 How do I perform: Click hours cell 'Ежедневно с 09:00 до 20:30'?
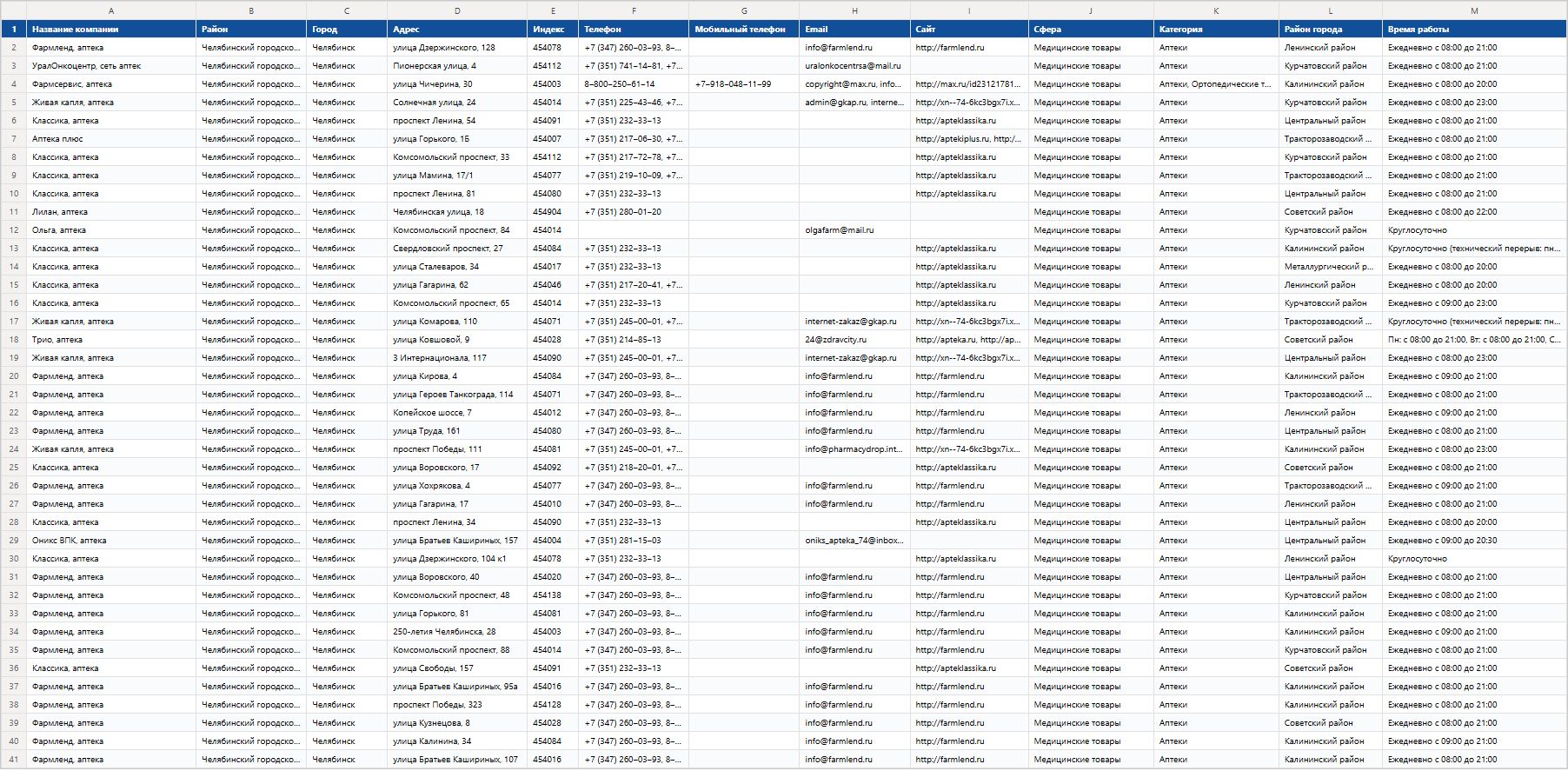1474,541
